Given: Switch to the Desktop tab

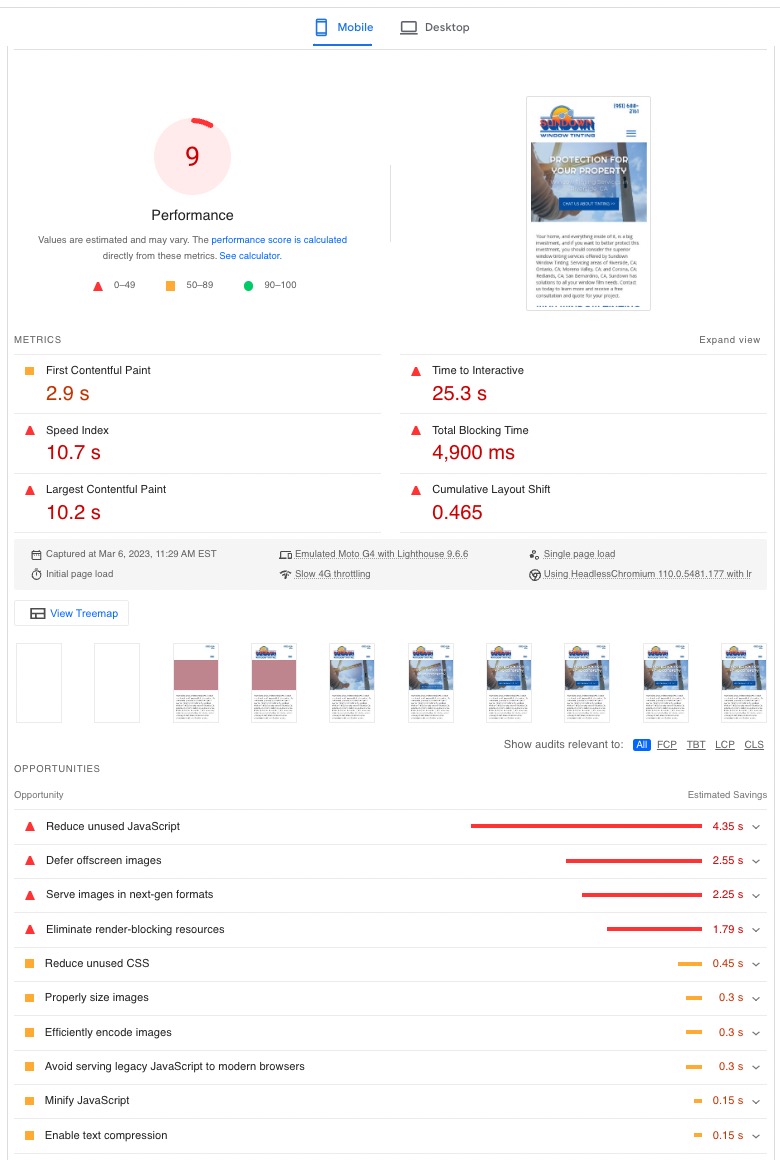Looking at the screenshot, I should click(446, 28).
